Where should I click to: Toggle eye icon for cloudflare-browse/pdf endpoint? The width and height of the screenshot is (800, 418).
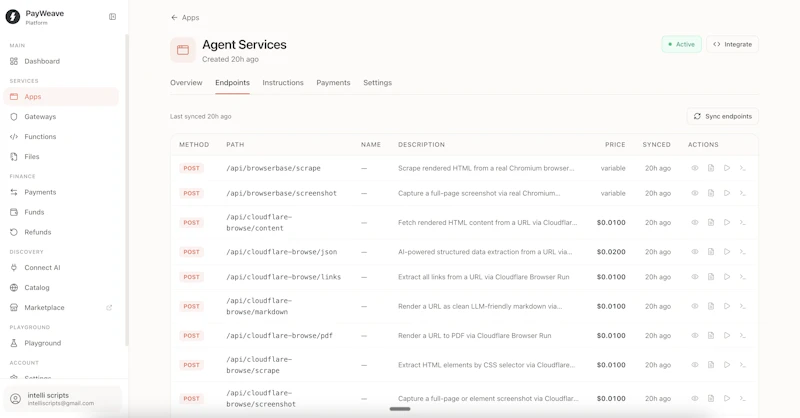(x=695, y=335)
